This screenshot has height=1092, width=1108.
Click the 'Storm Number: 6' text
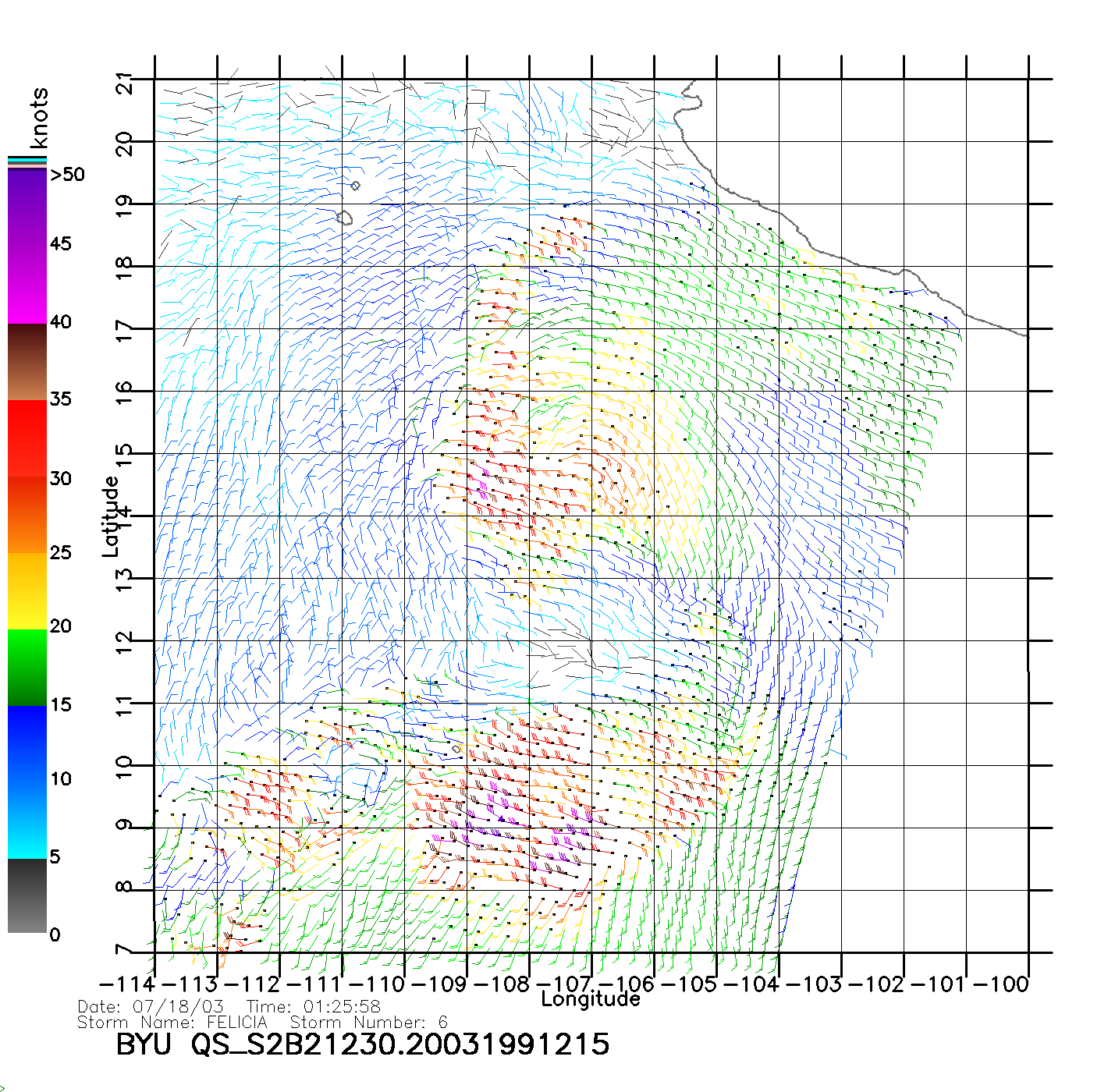click(x=368, y=1022)
